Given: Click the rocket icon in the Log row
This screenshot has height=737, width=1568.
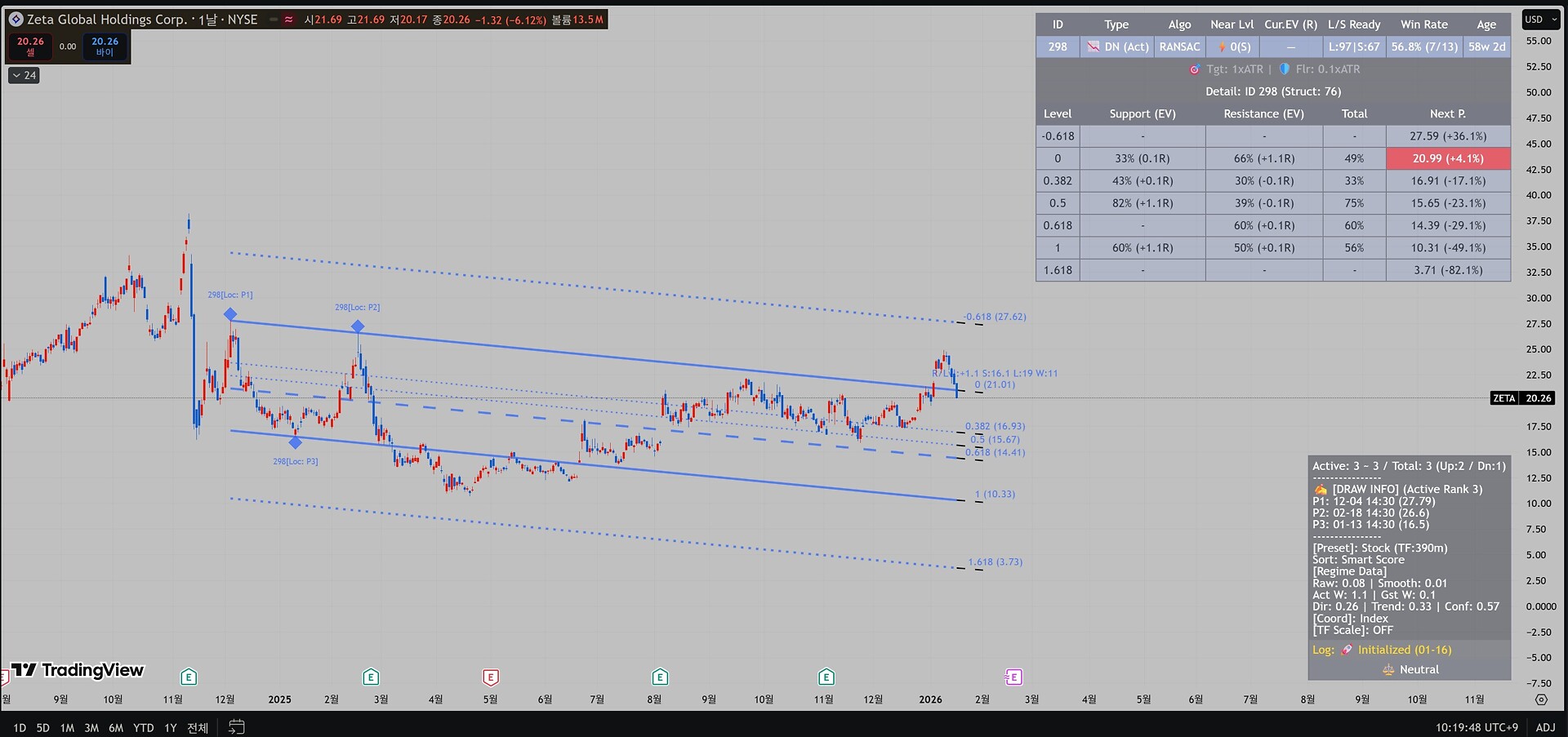Looking at the screenshot, I should pos(1347,650).
